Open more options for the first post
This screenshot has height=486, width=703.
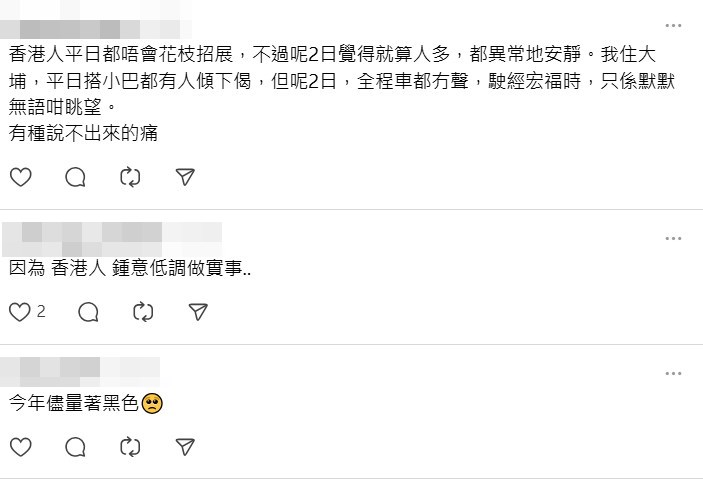tap(674, 23)
